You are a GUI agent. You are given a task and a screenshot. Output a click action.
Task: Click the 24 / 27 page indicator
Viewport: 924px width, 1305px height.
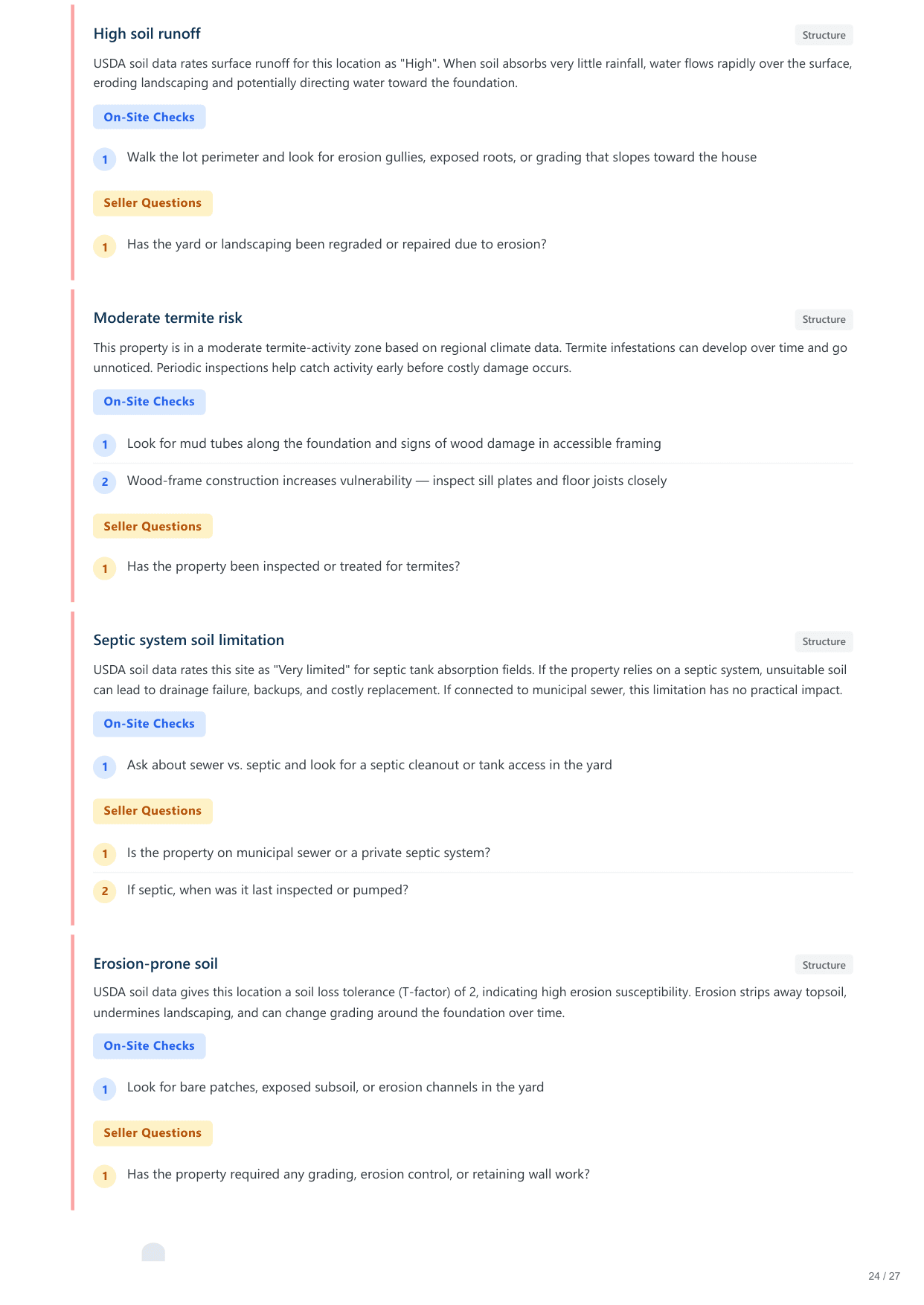pos(884,1276)
